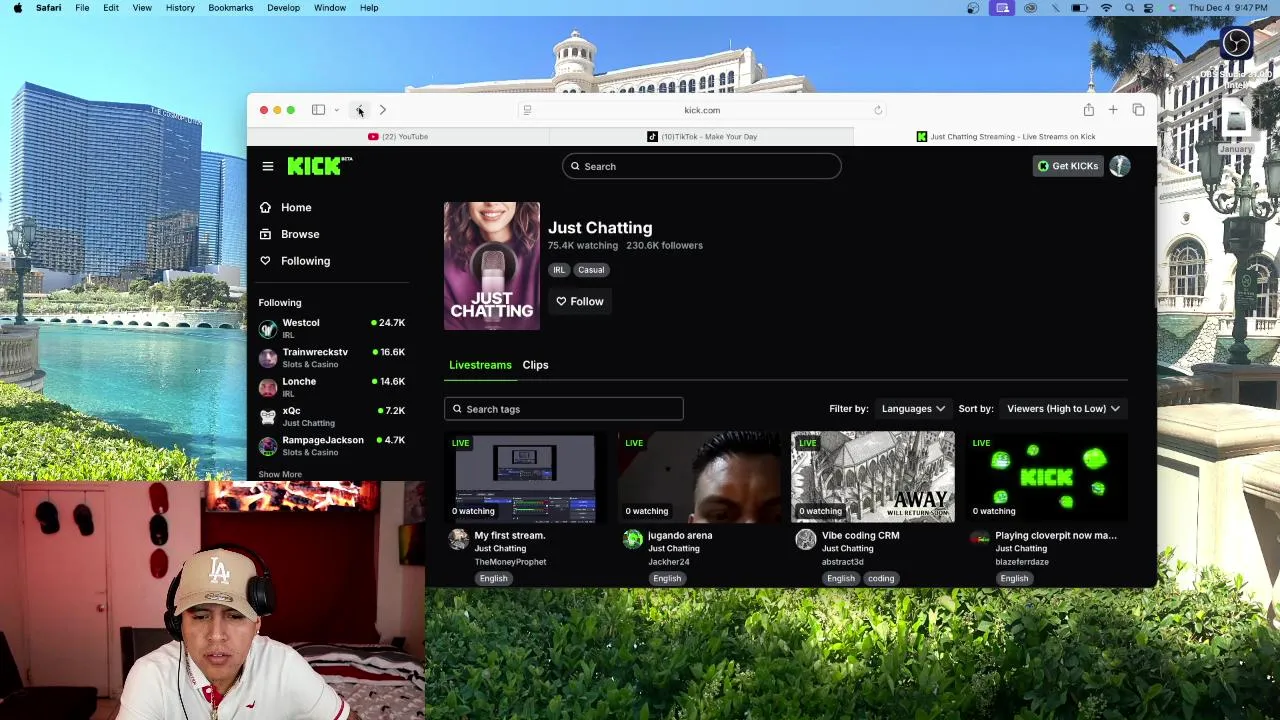Viewport: 1280px width, 720px height.
Task: Open the History menu
Action: (x=180, y=8)
